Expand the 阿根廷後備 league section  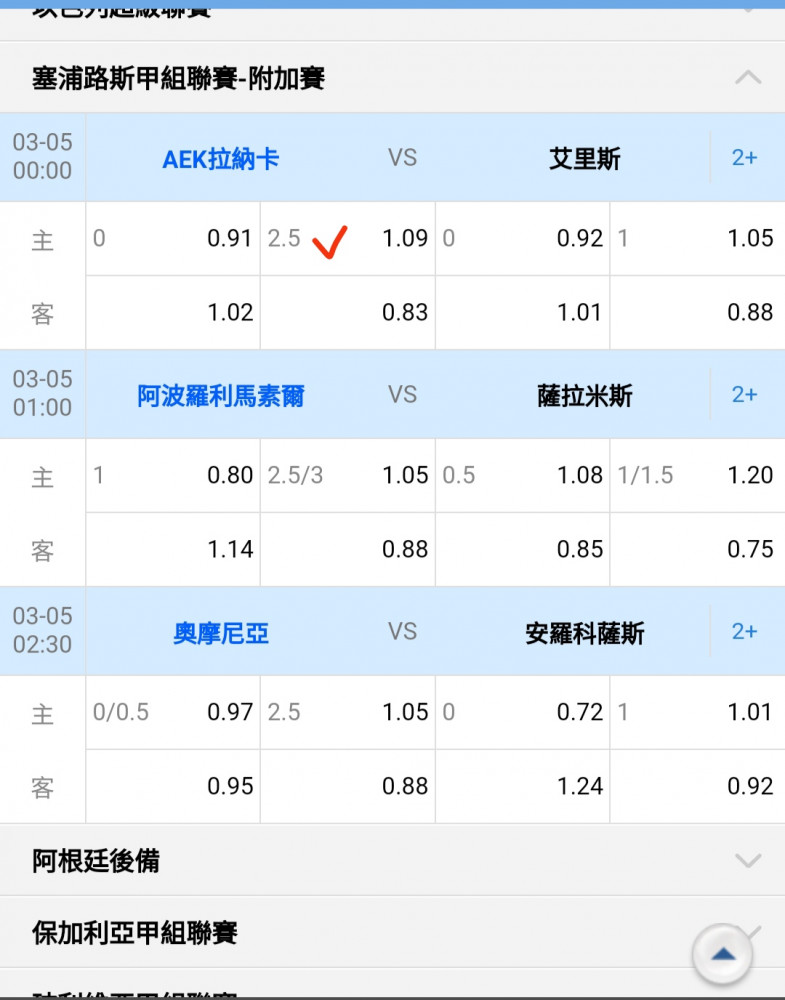click(x=747, y=860)
